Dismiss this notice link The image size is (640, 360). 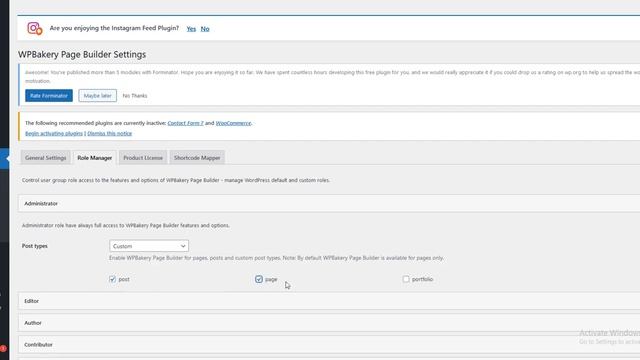[109, 133]
